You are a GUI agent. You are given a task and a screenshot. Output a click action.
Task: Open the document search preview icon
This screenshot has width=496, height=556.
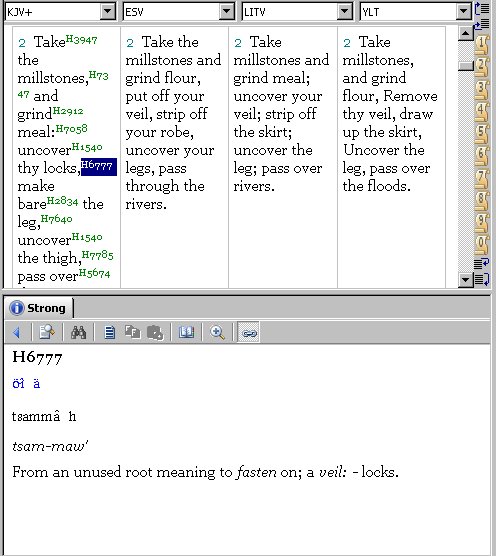pyautogui.click(x=47, y=332)
